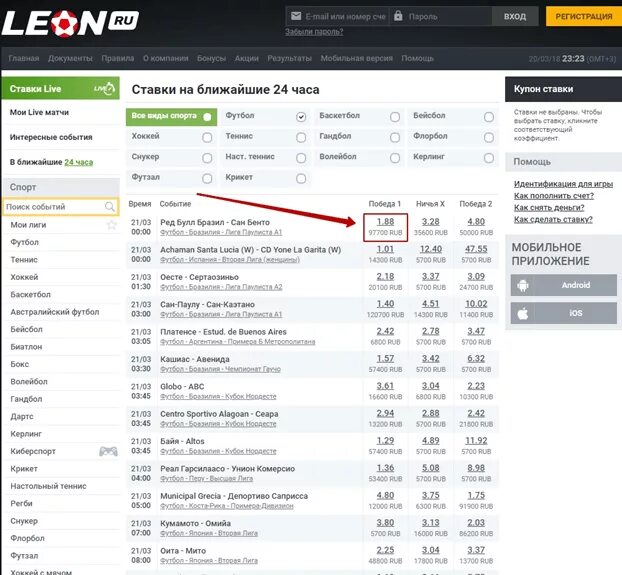Open the Правила menu item
This screenshot has width=622, height=575.
click(x=117, y=58)
